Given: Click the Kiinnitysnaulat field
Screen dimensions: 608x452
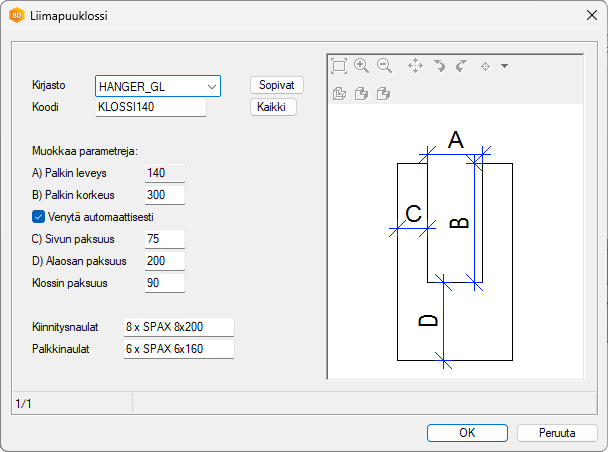Looking at the screenshot, I should click(178, 327).
